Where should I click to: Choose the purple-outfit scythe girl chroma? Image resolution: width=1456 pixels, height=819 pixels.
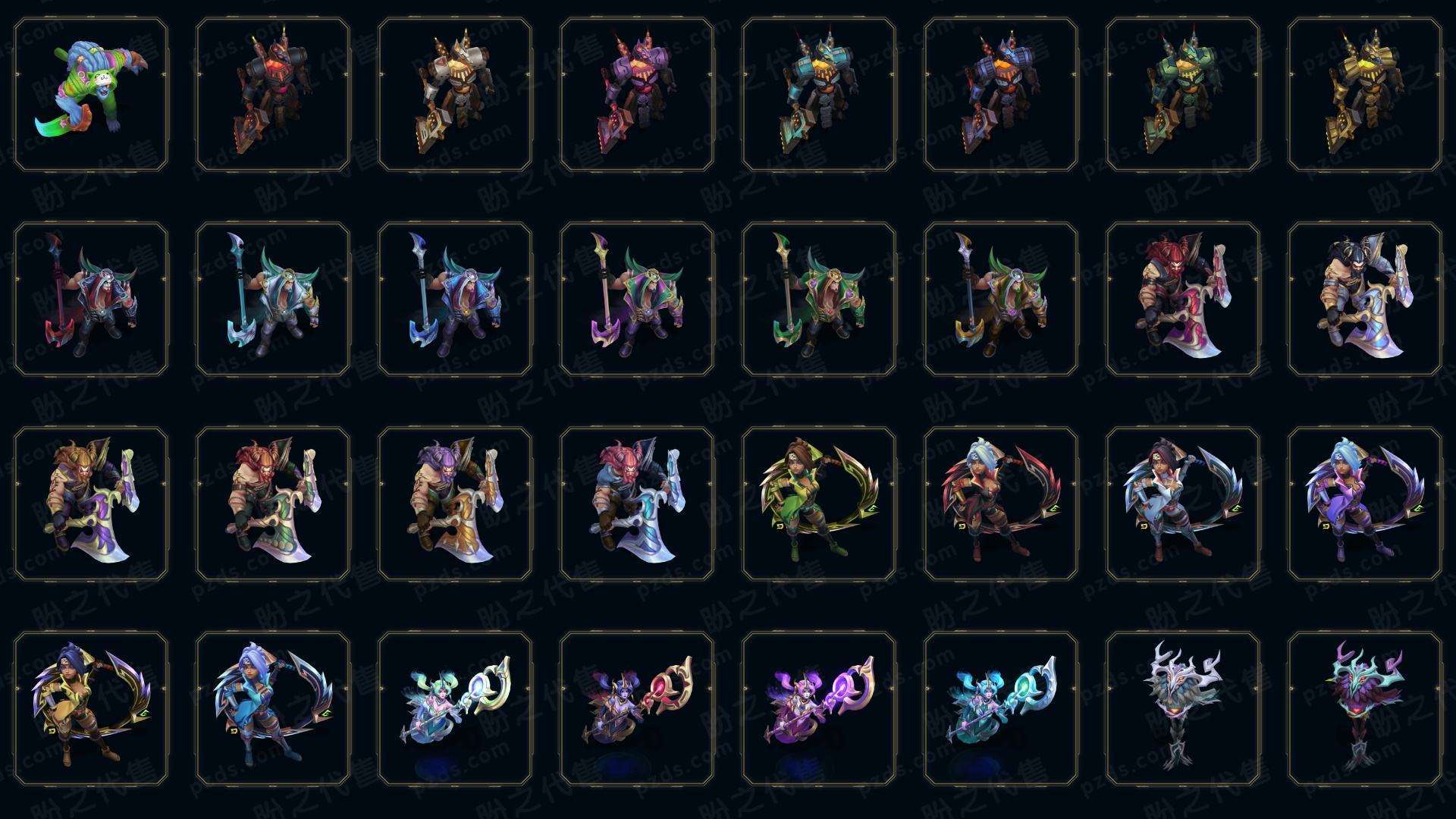(x=1365, y=504)
